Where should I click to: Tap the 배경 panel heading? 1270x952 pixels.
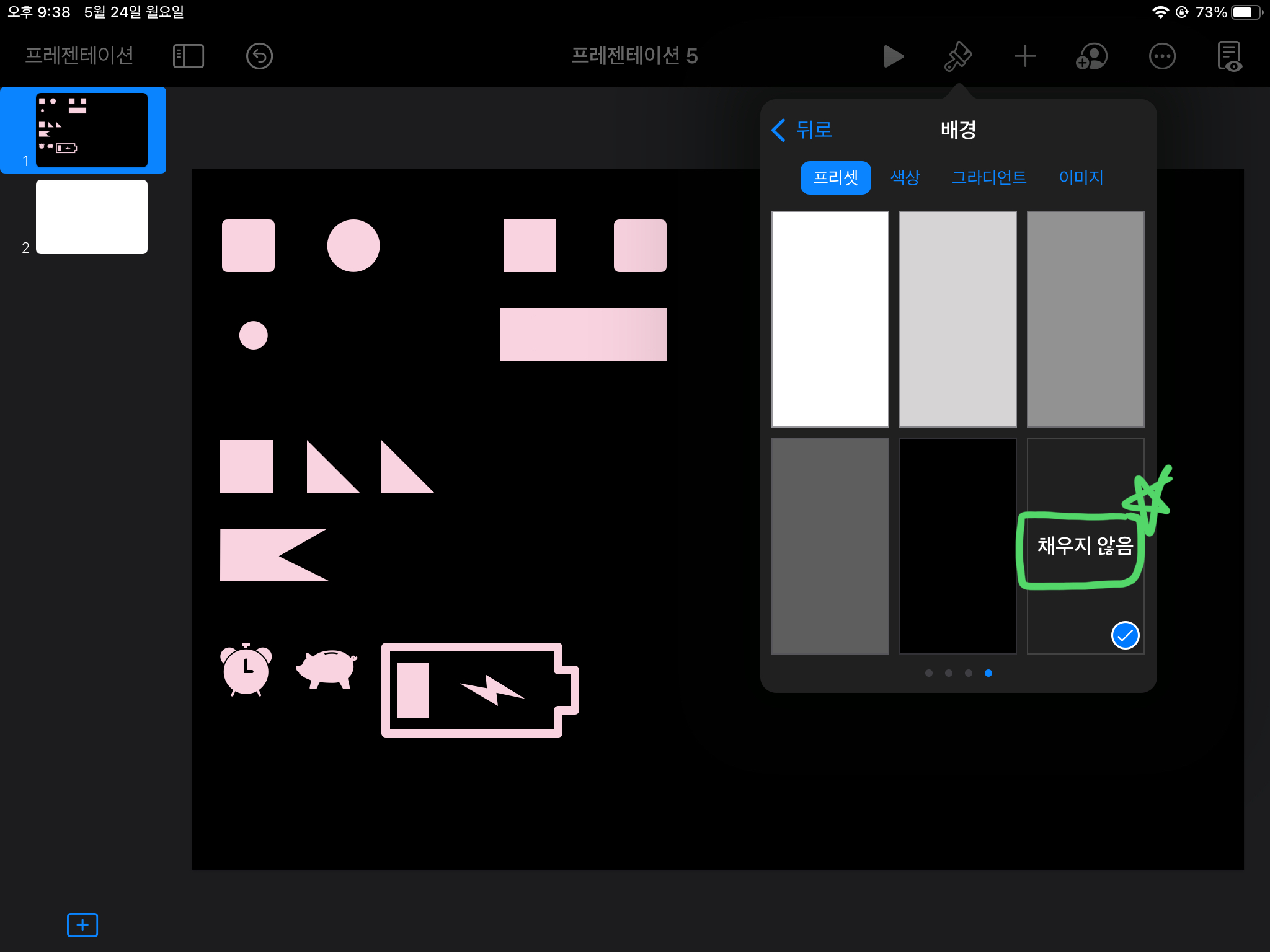tap(958, 130)
